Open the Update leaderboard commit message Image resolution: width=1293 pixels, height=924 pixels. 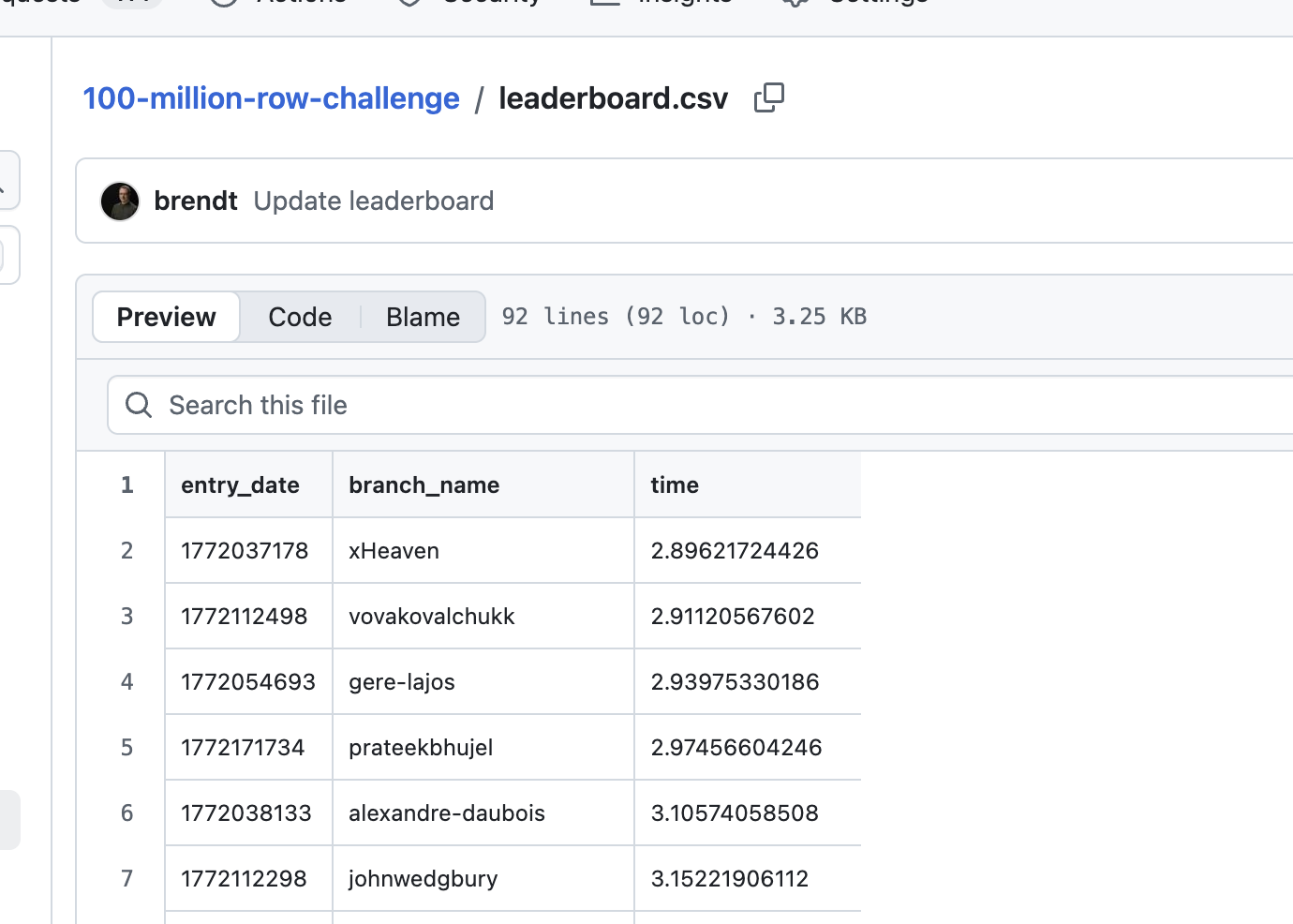tap(373, 201)
